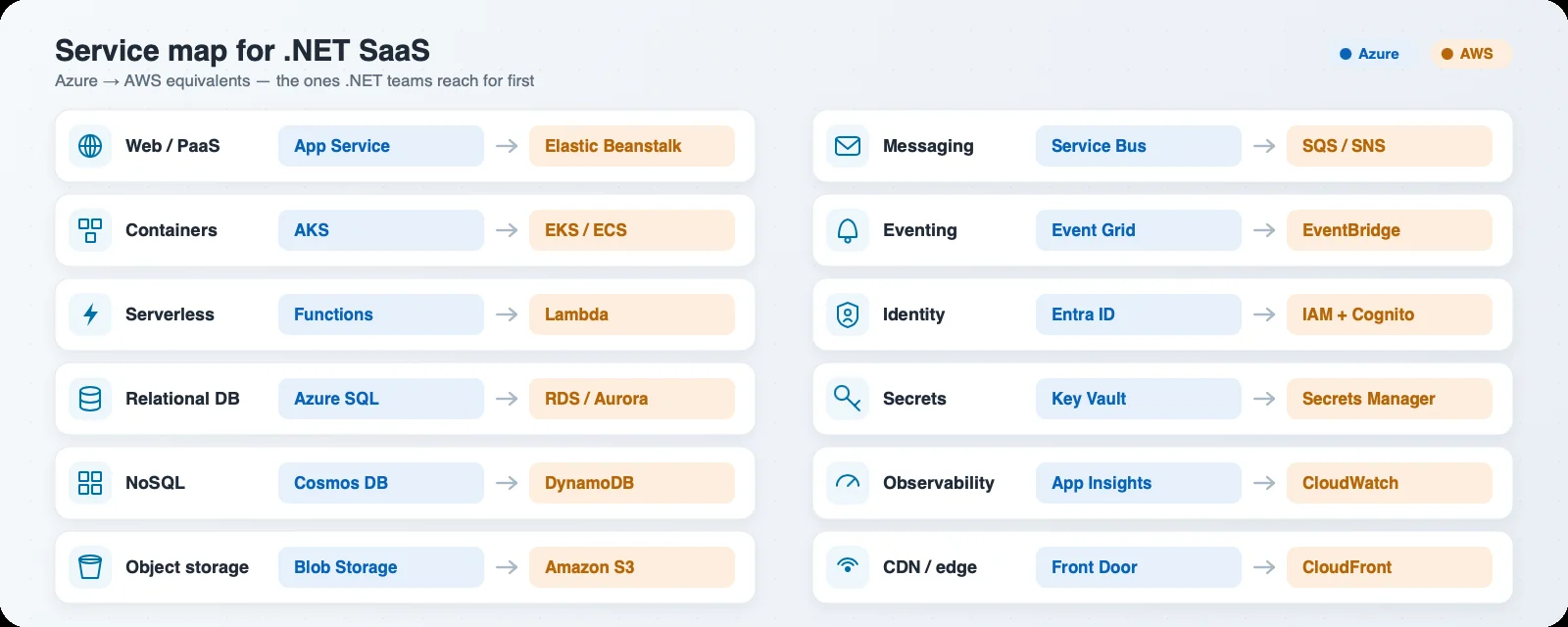
Task: Click the Observability gauge icon
Action: 848,483
